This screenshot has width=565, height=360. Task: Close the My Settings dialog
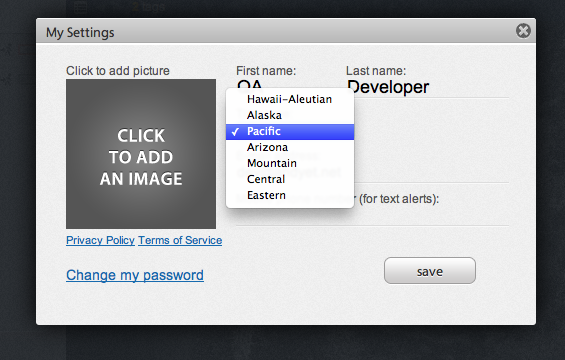[x=523, y=31]
